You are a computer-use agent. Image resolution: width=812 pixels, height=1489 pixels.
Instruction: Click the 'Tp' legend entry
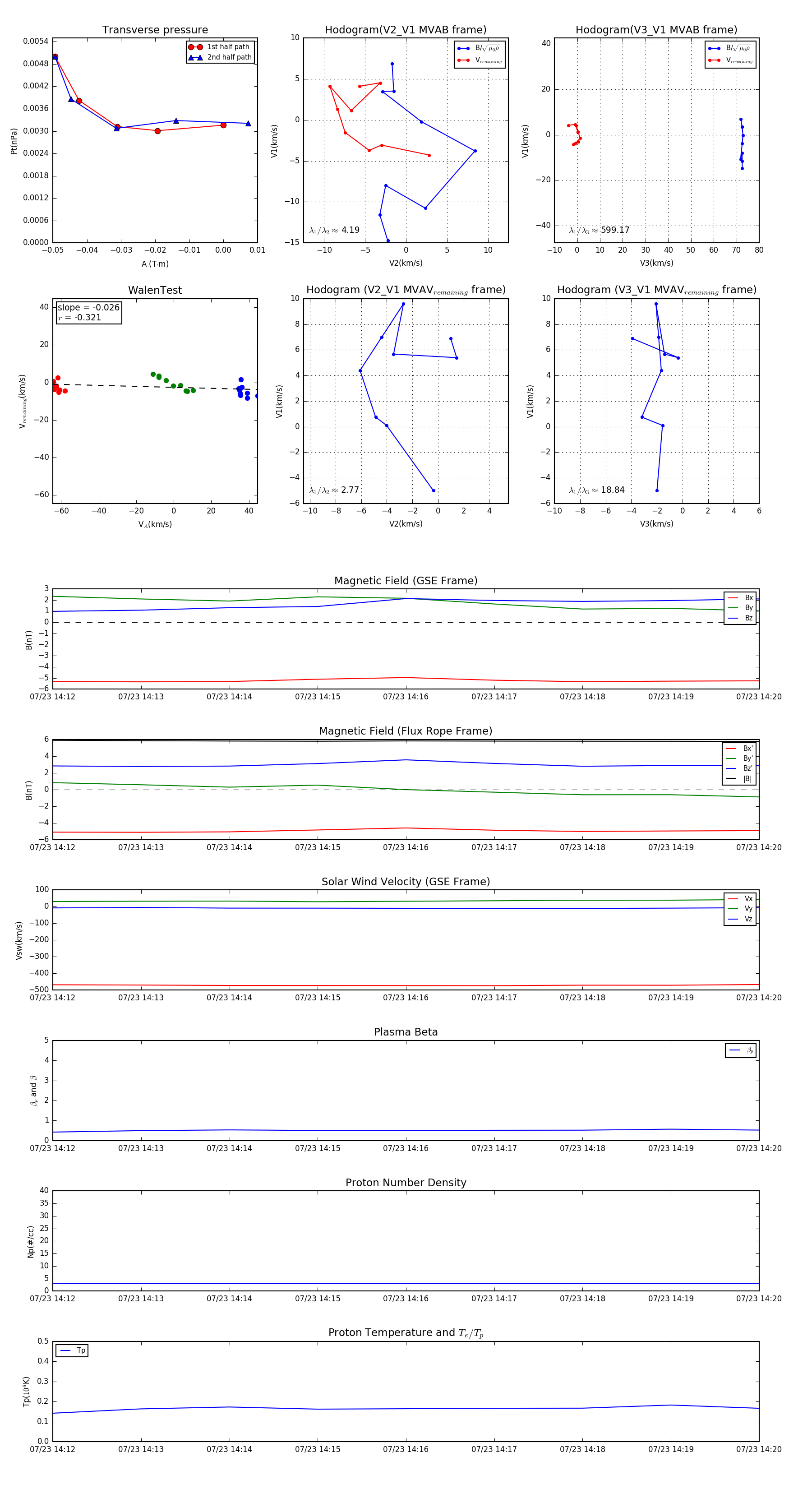[x=72, y=1351]
